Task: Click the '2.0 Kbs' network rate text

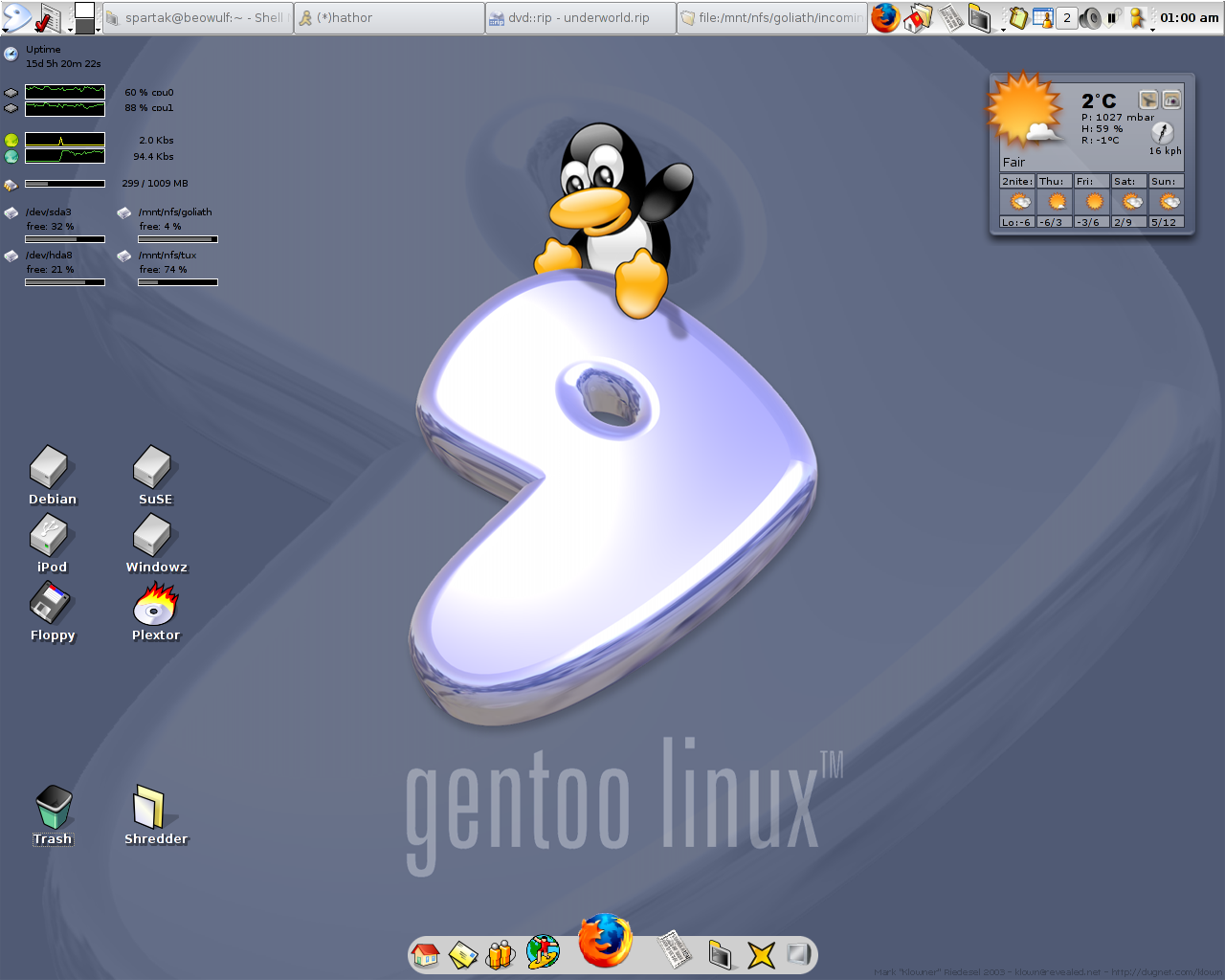Action: point(156,141)
